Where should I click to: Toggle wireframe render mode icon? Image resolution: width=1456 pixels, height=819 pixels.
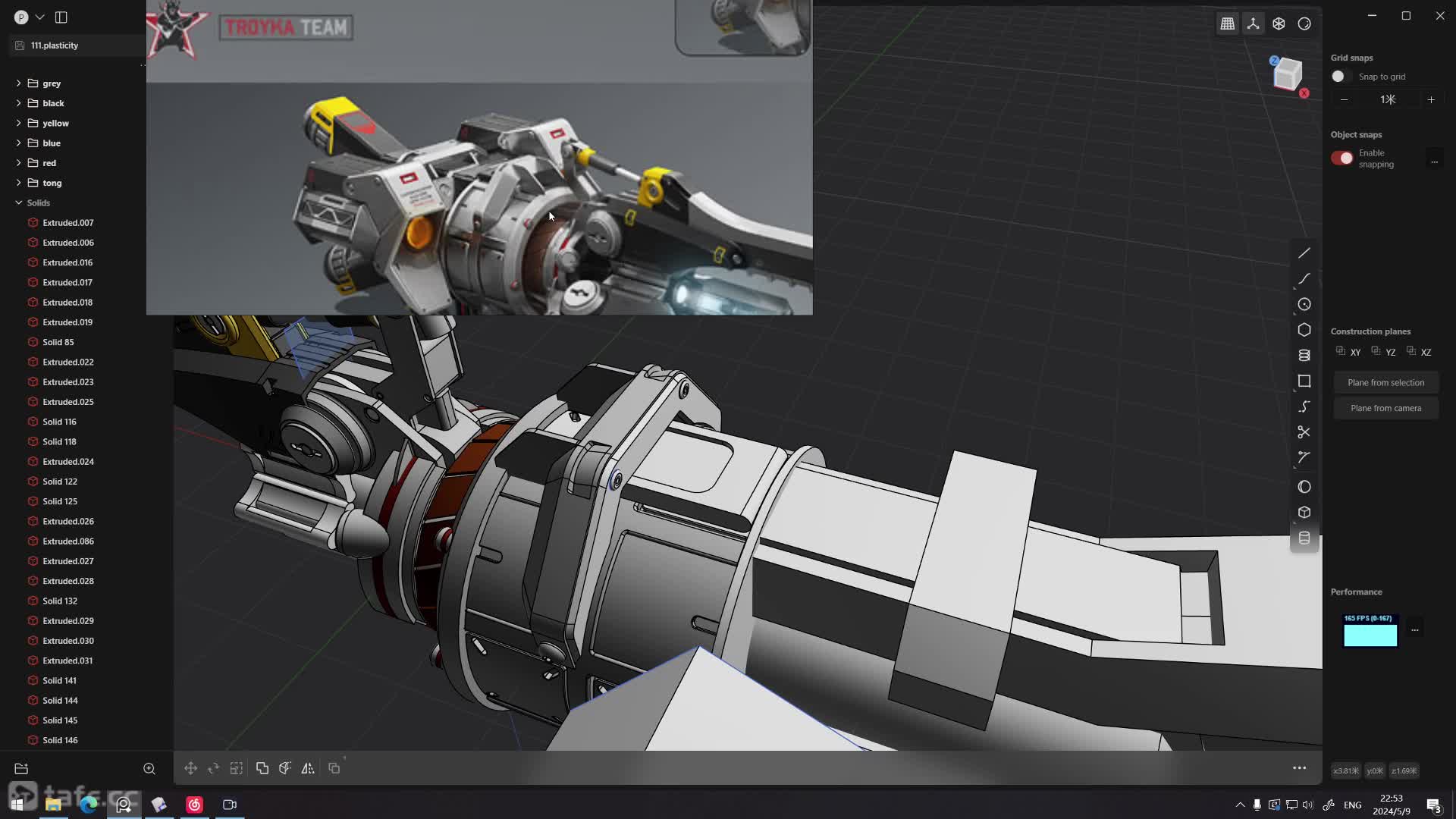click(1279, 24)
